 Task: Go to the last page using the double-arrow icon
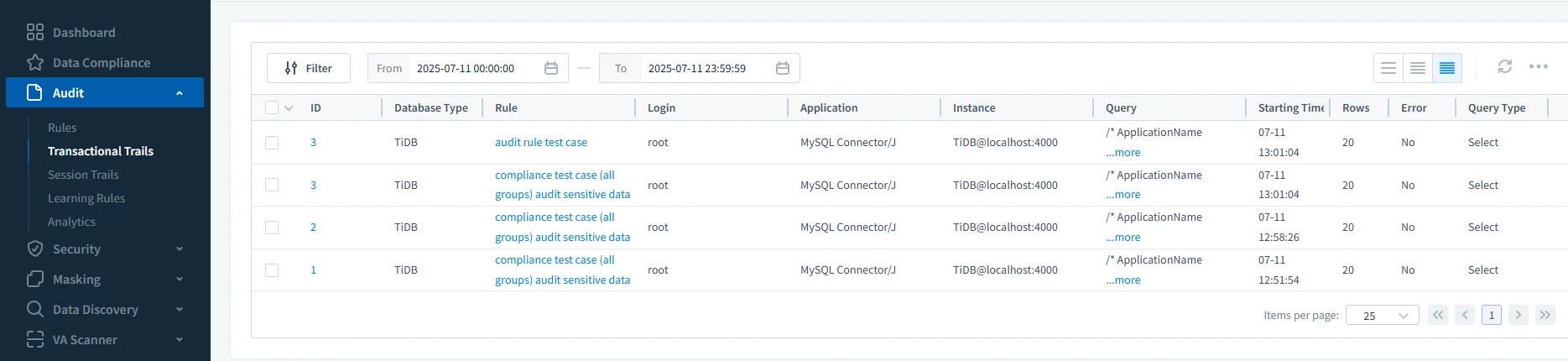pos(1545,315)
